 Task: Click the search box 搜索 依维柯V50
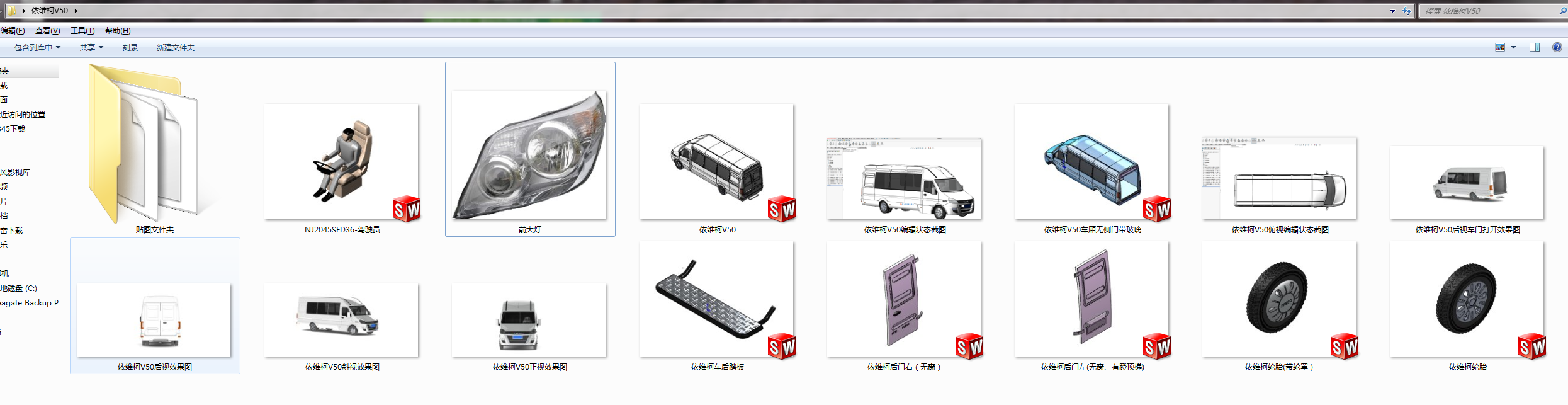pos(1488,11)
